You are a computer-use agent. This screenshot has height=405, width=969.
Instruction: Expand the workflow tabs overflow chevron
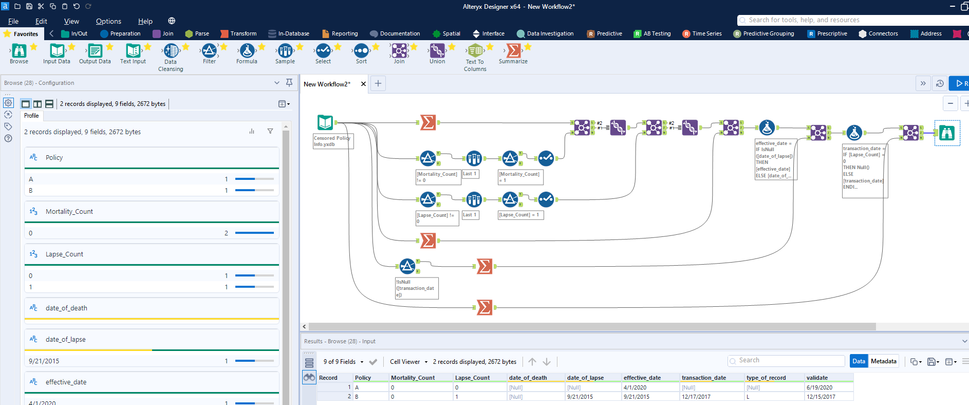pyautogui.click(x=923, y=83)
